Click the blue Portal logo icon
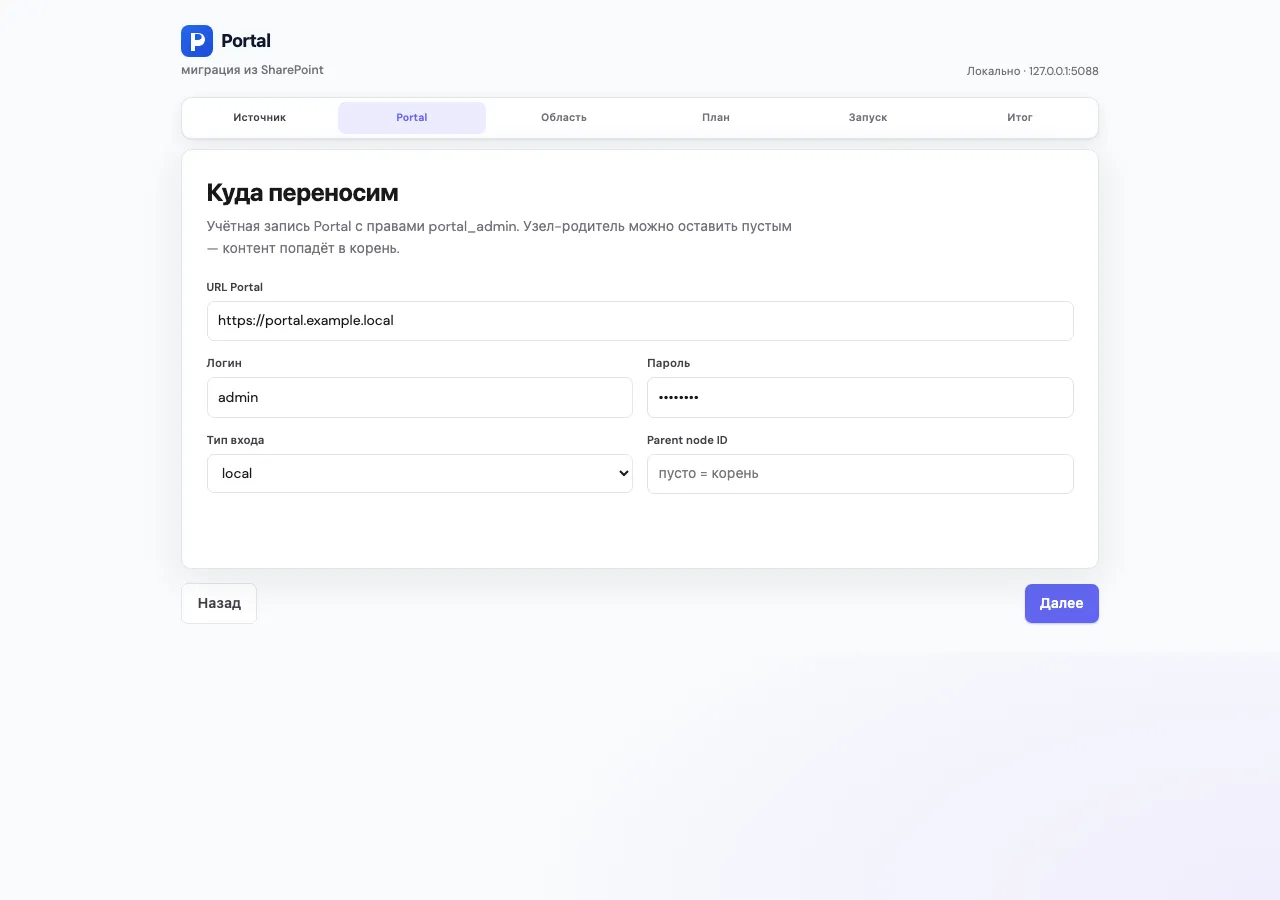This screenshot has height=900, width=1280. pyautogui.click(x=197, y=41)
